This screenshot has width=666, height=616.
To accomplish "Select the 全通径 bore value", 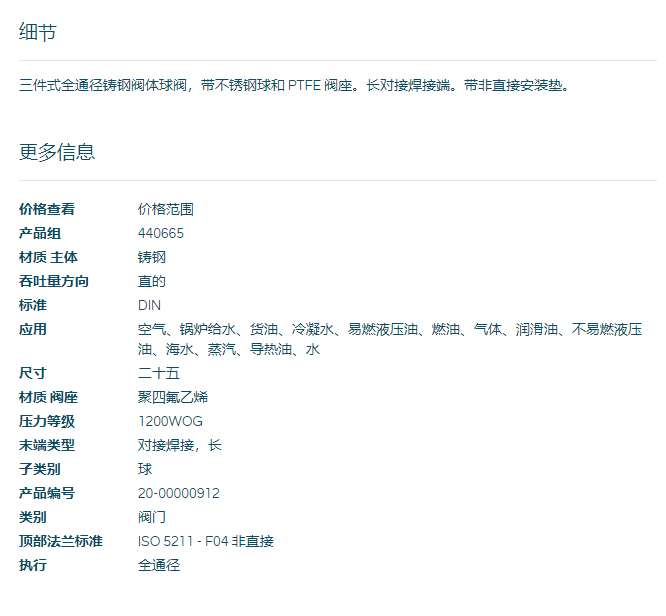I will [x=159, y=565].
